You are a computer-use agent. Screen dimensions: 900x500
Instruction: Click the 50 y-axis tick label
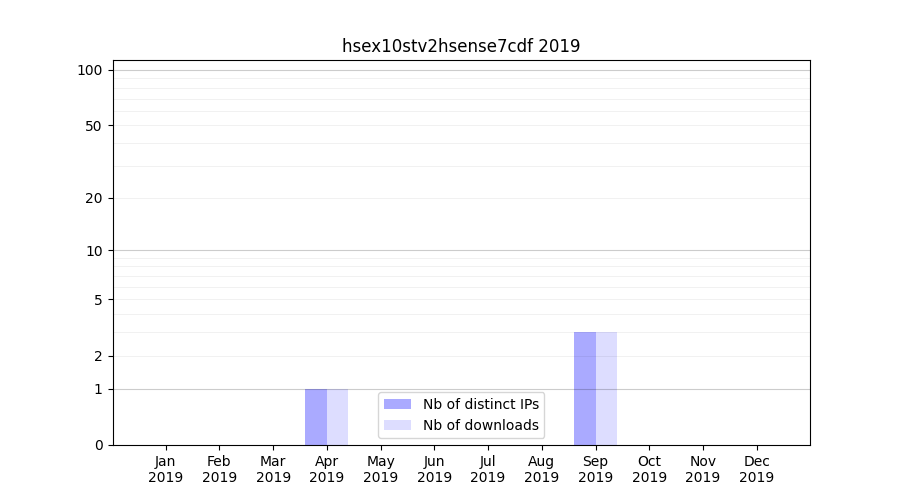[x=94, y=126]
